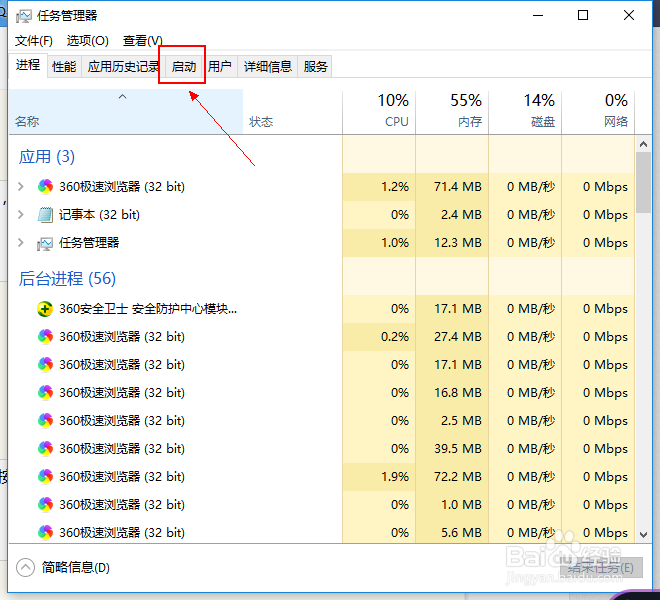Click the 任务管理器 process row icon
Image resolution: width=660 pixels, height=600 pixels.
pos(45,243)
